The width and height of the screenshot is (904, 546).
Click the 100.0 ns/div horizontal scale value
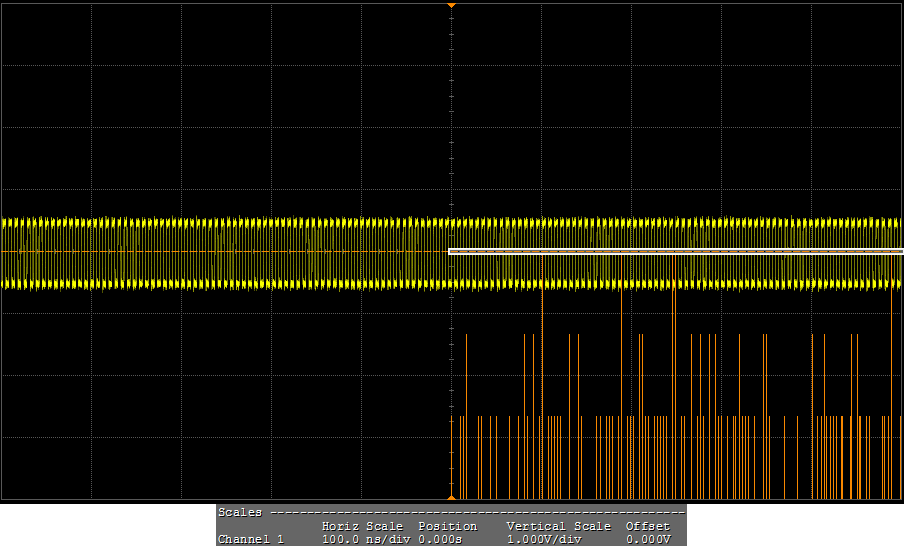(x=366, y=539)
